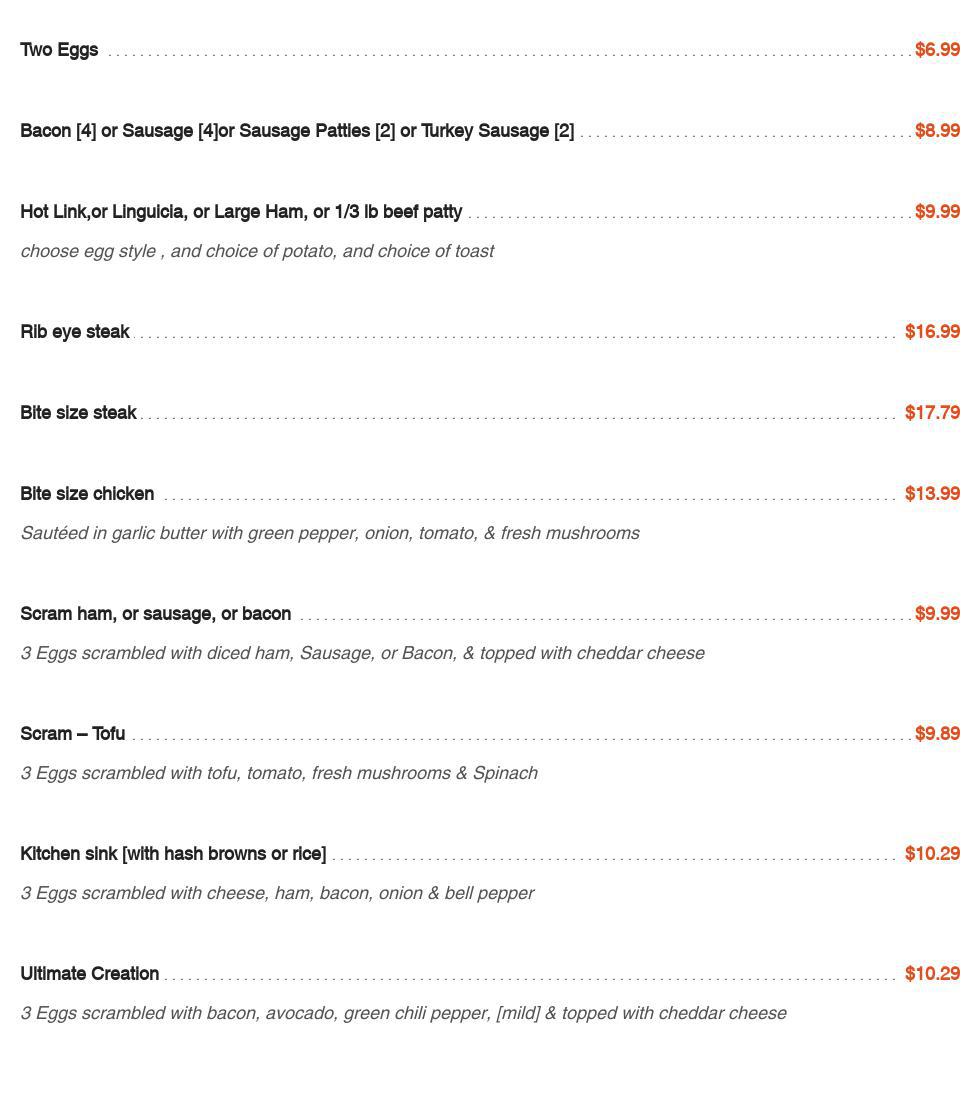Select the Kitchen sink menu item

173,854
